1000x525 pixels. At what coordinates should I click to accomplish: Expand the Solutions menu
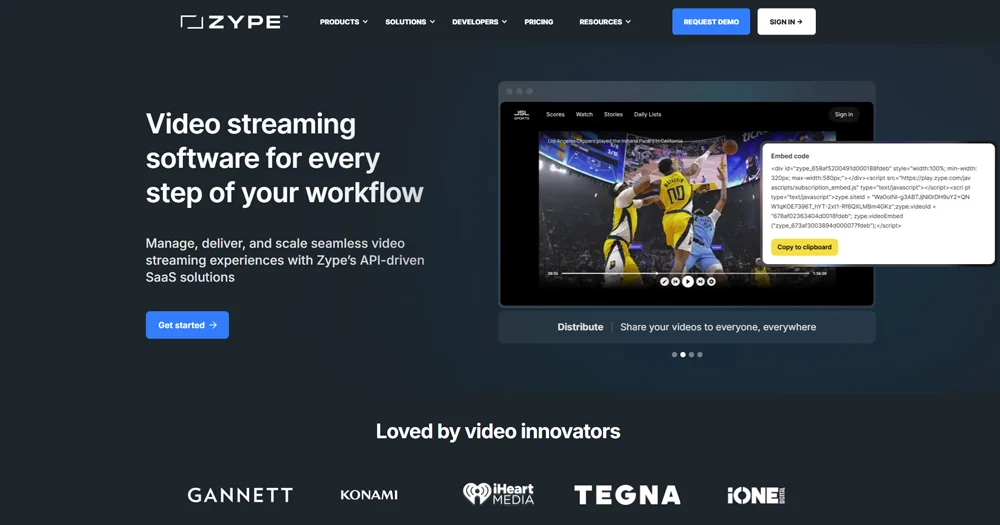409,22
